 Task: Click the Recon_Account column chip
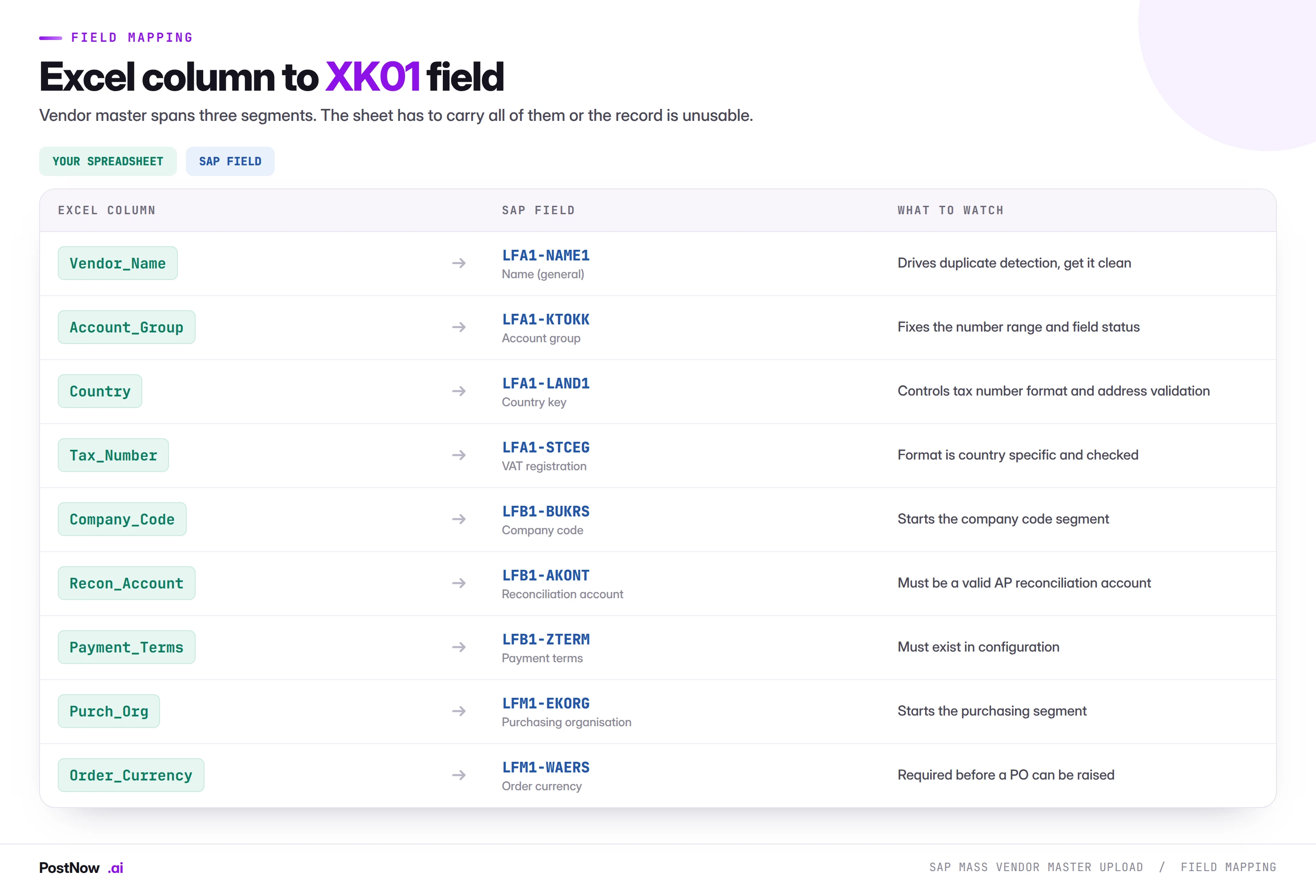pyautogui.click(x=126, y=583)
